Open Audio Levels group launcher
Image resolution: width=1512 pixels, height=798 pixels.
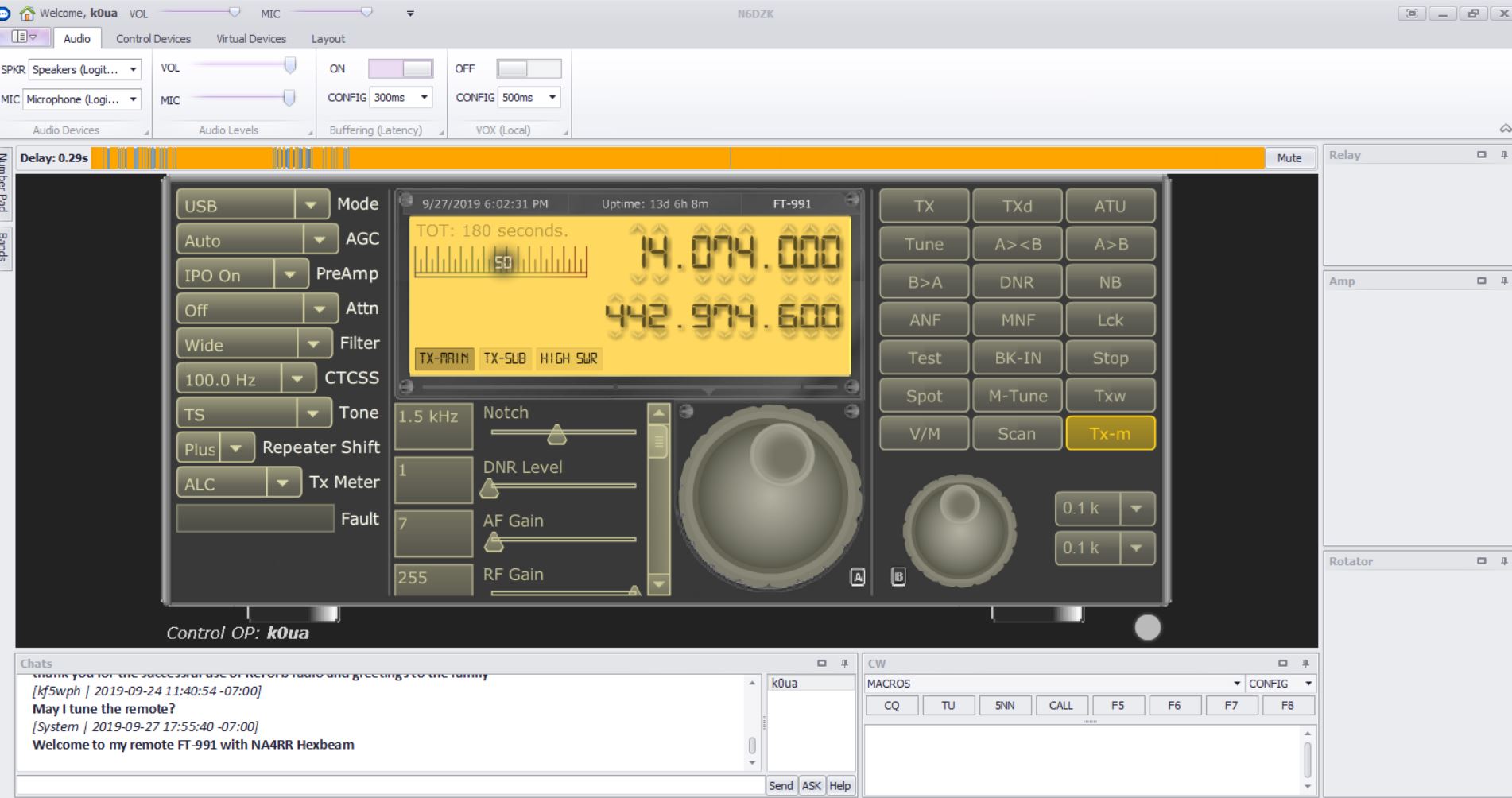tap(311, 132)
